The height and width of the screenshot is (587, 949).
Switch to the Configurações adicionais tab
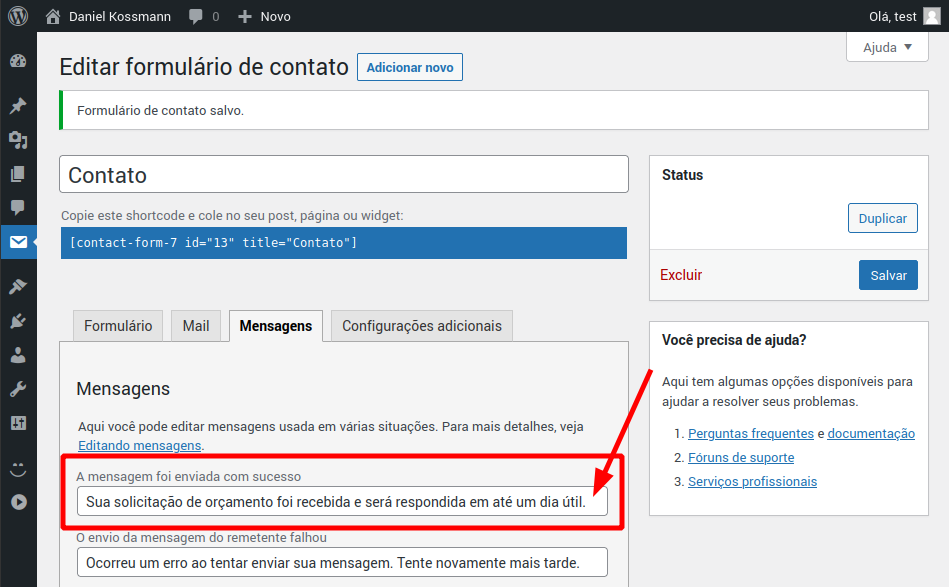click(x=422, y=326)
